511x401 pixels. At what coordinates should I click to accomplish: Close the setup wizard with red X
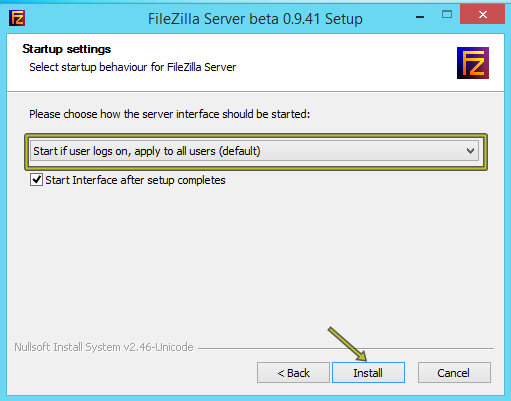[482, 14]
